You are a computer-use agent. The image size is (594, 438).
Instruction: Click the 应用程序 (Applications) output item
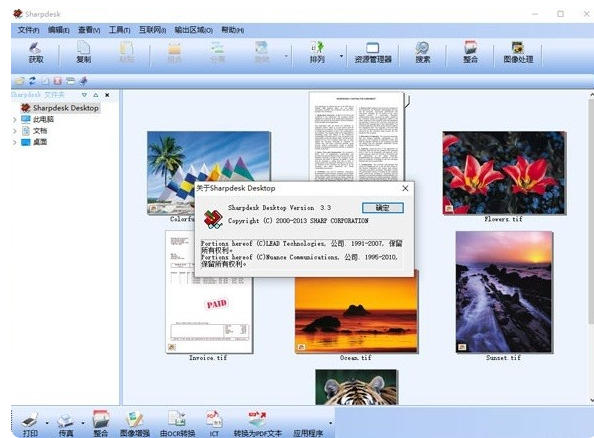(x=308, y=433)
